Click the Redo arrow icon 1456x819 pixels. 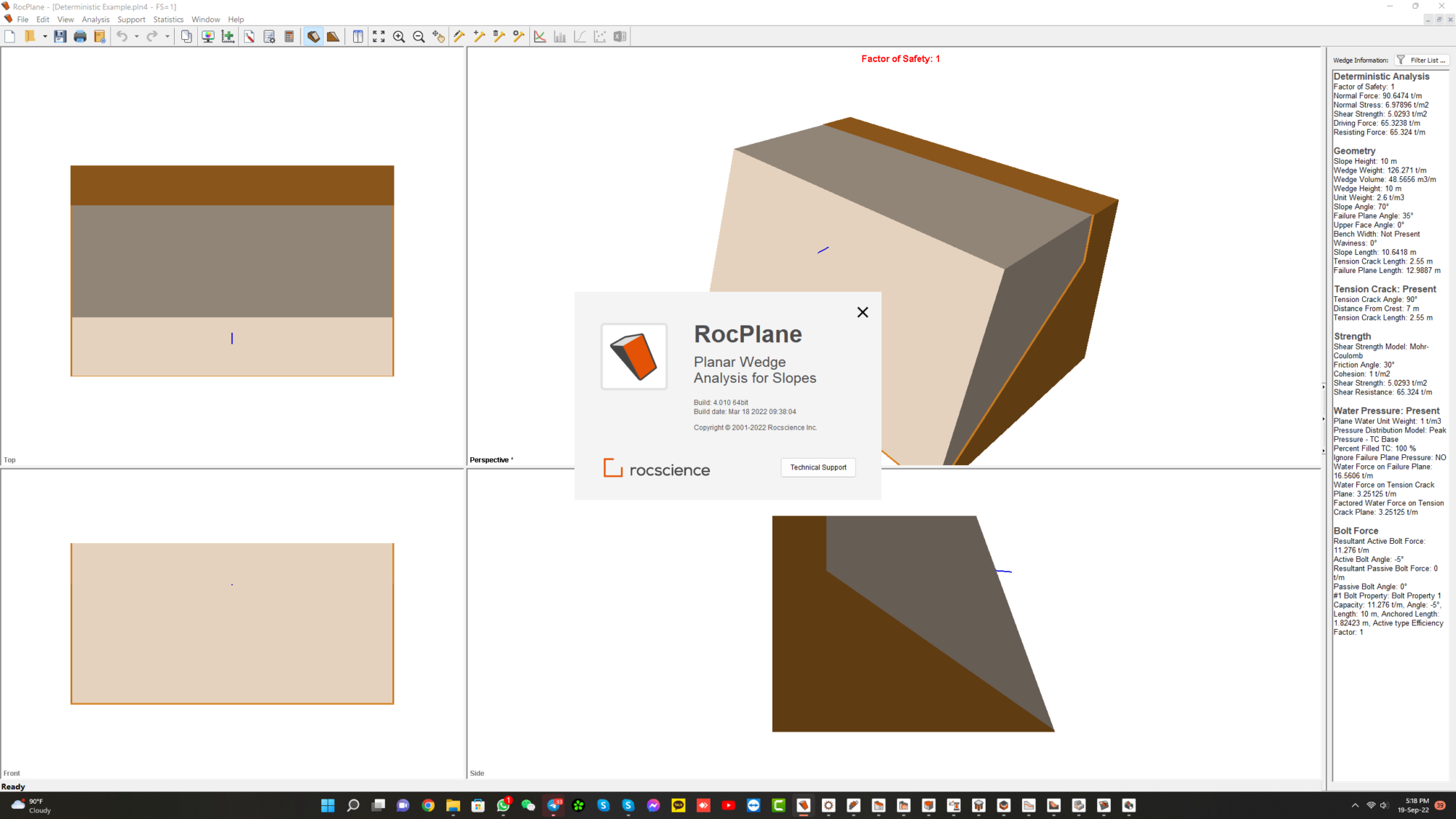click(152, 36)
